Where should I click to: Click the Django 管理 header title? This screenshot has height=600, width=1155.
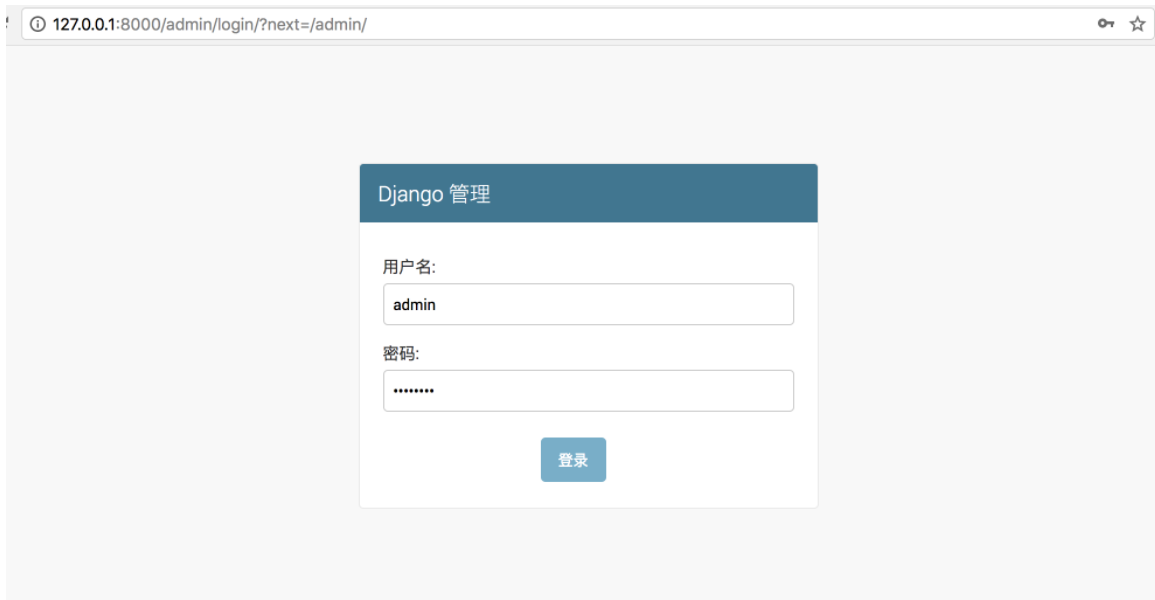click(434, 194)
